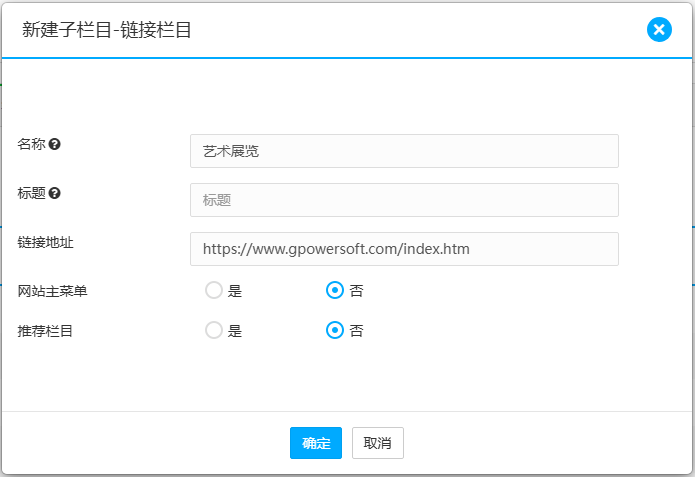Click the help icon beside 名称
Viewport: 695px width, 477px height.
(x=55, y=144)
